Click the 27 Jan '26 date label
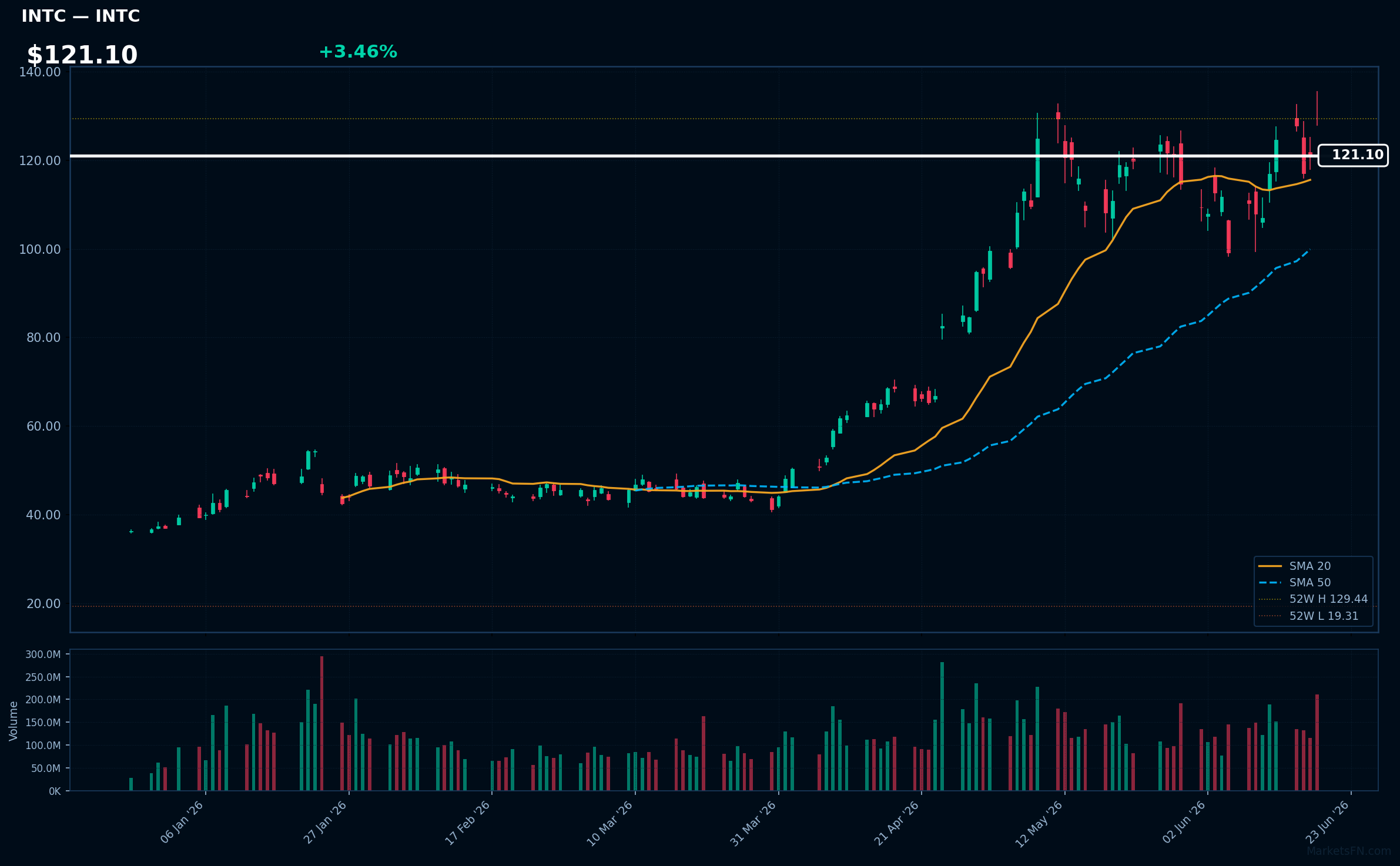1400x866 pixels. click(x=325, y=823)
